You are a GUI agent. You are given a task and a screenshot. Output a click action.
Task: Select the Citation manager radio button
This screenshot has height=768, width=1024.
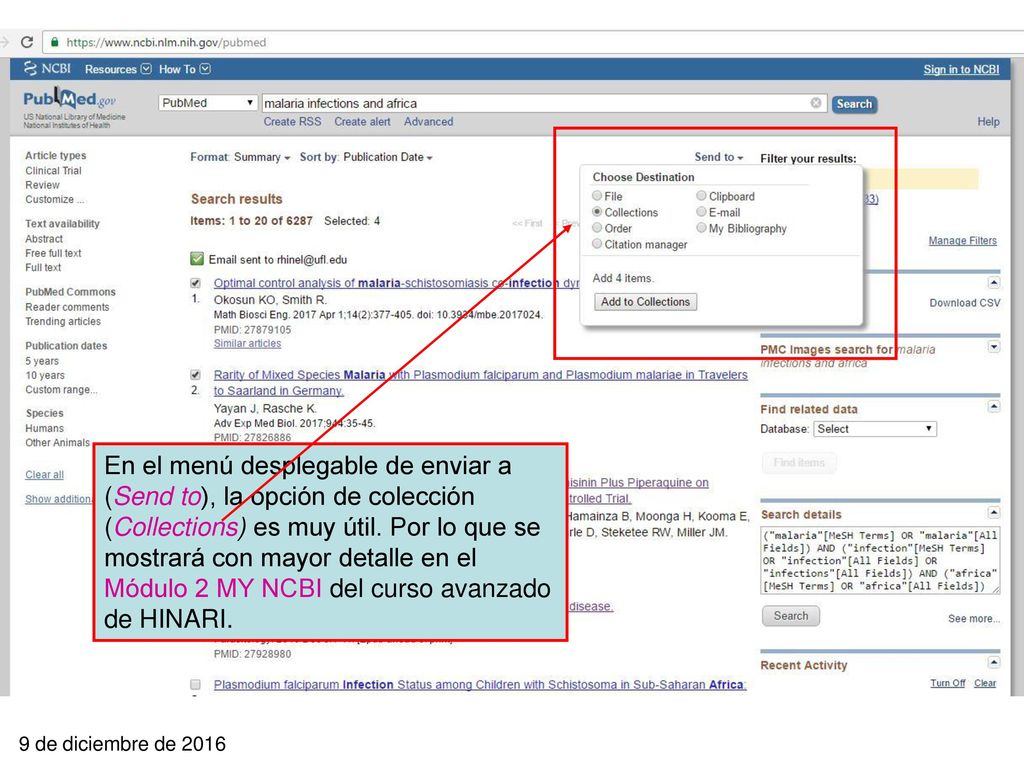(597, 244)
